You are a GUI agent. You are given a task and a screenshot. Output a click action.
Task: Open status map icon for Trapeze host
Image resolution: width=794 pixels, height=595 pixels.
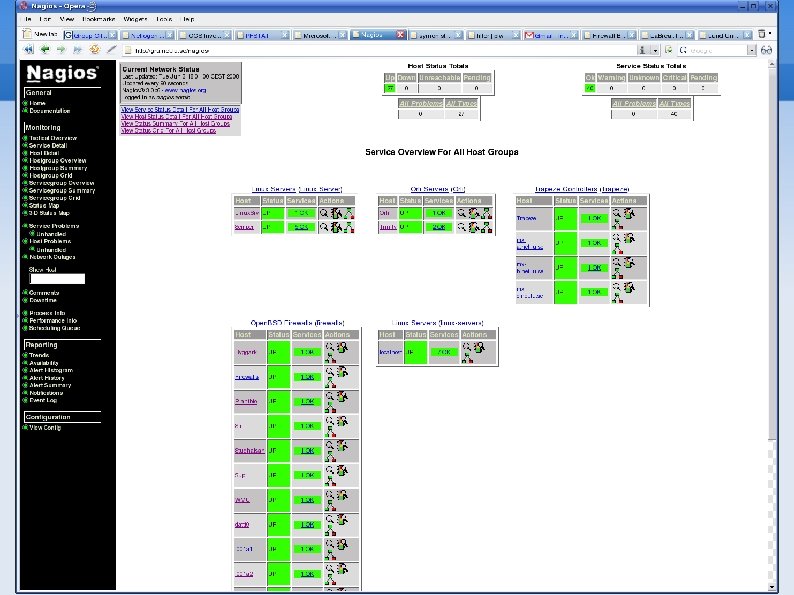617,223
